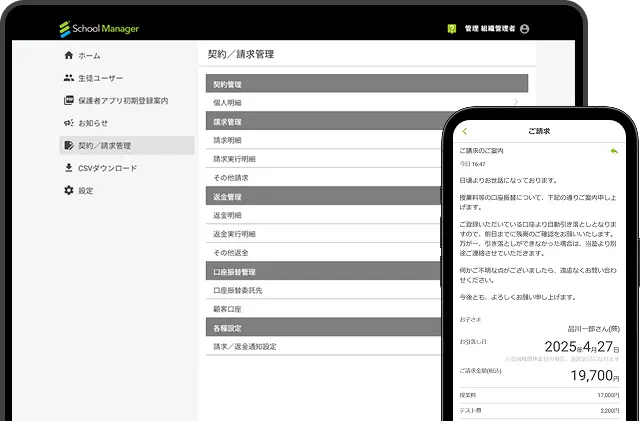Tap the green reply arrow on phone
The height and width of the screenshot is (421, 640).
pyautogui.click(x=613, y=151)
